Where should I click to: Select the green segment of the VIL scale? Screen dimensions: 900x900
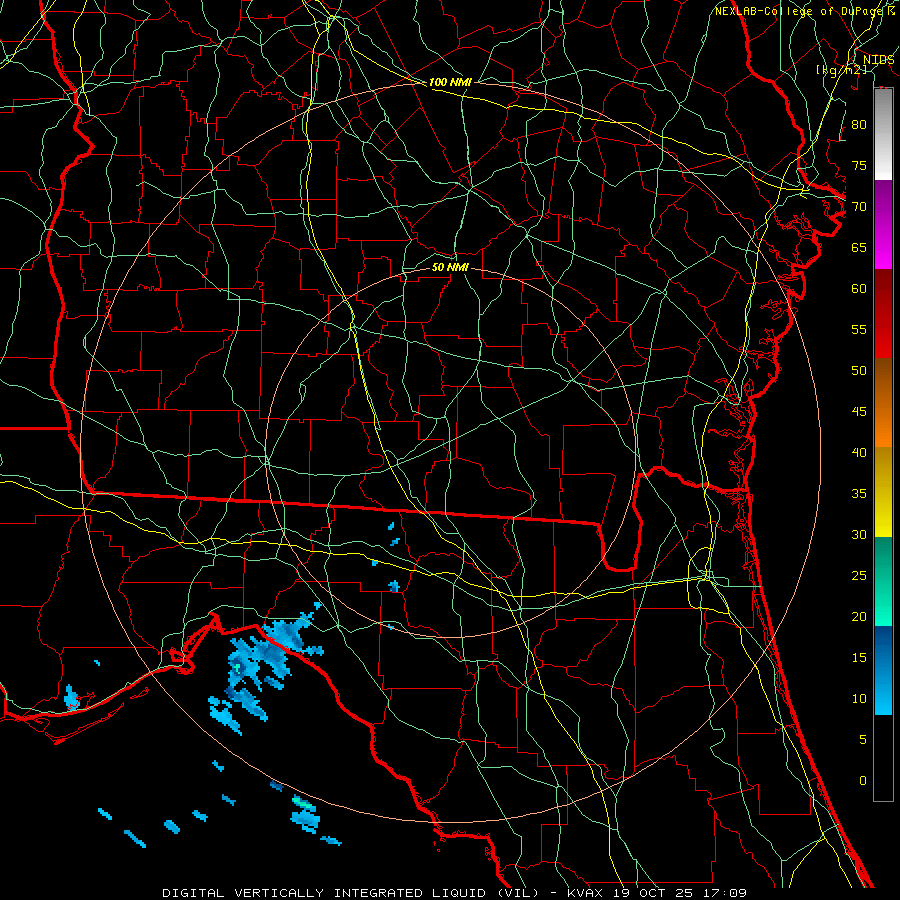click(883, 581)
